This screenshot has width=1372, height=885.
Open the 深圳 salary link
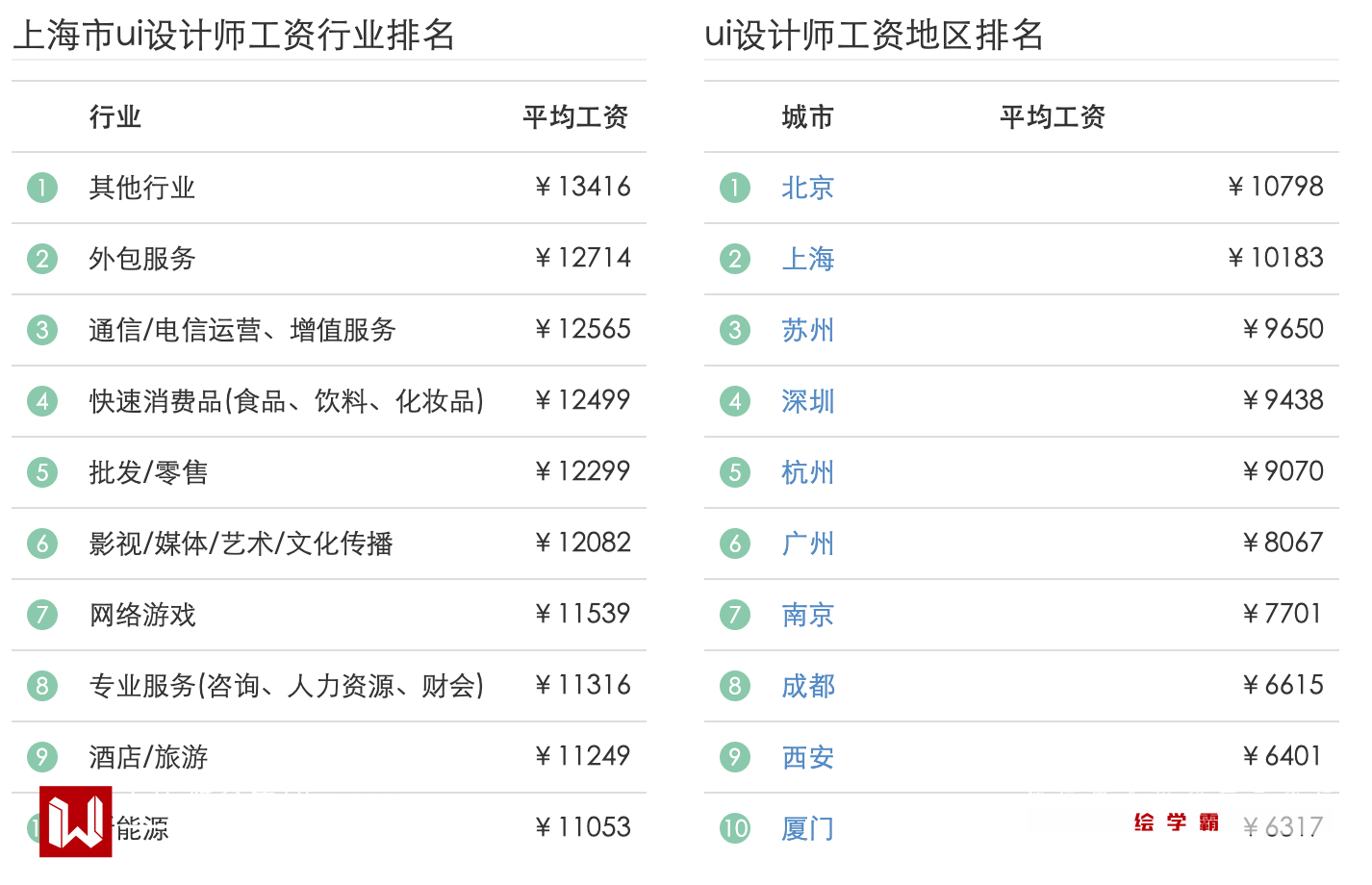807,401
